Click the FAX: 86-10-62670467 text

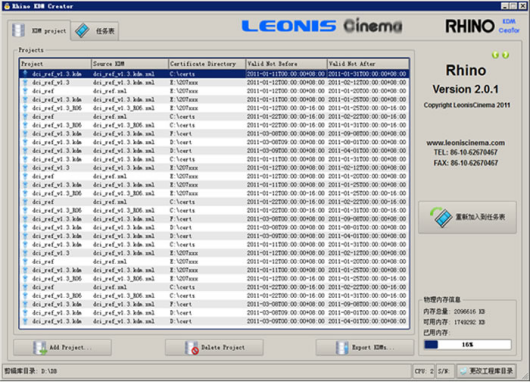tap(466, 163)
